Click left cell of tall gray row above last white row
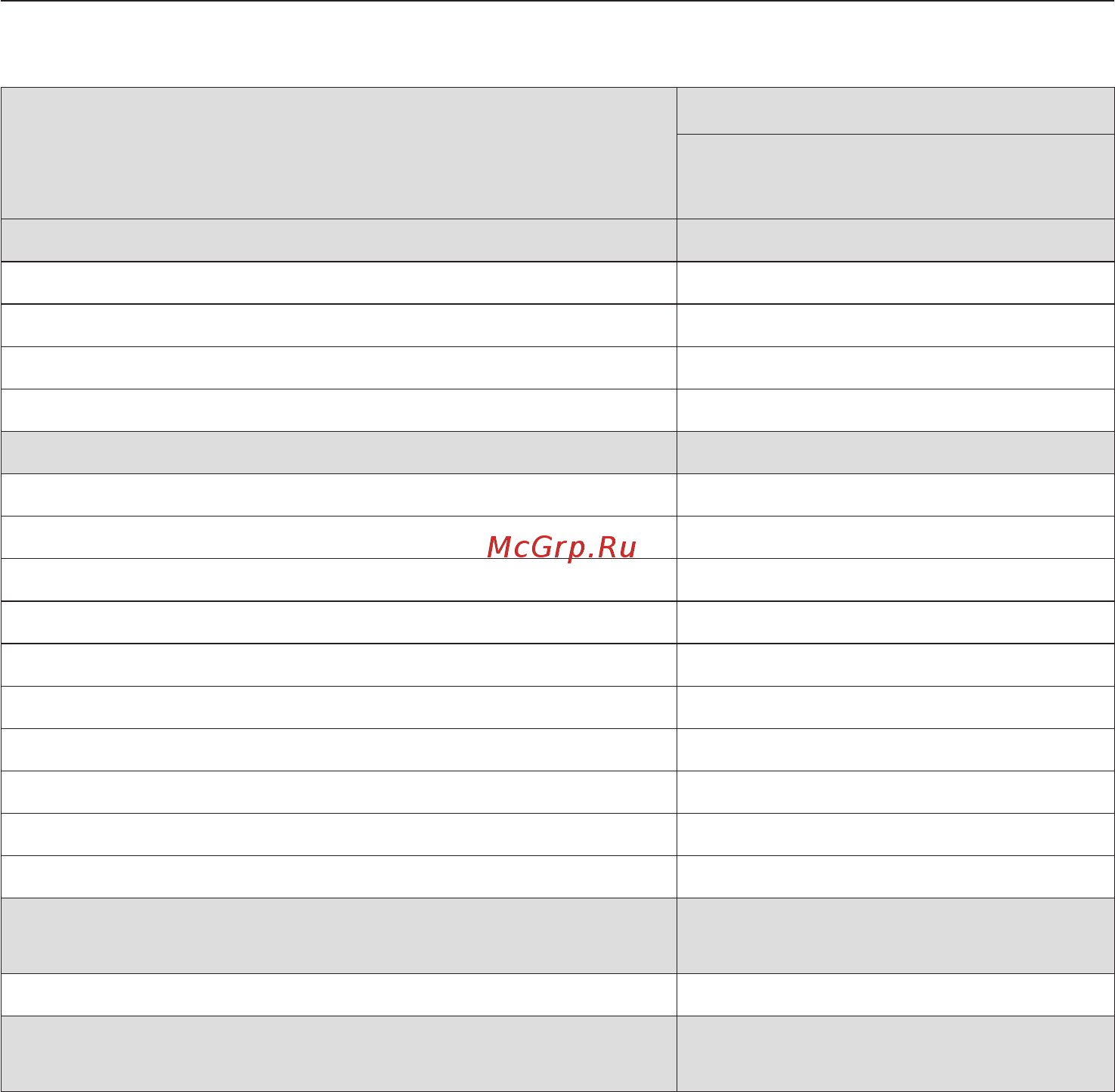 click(339, 936)
